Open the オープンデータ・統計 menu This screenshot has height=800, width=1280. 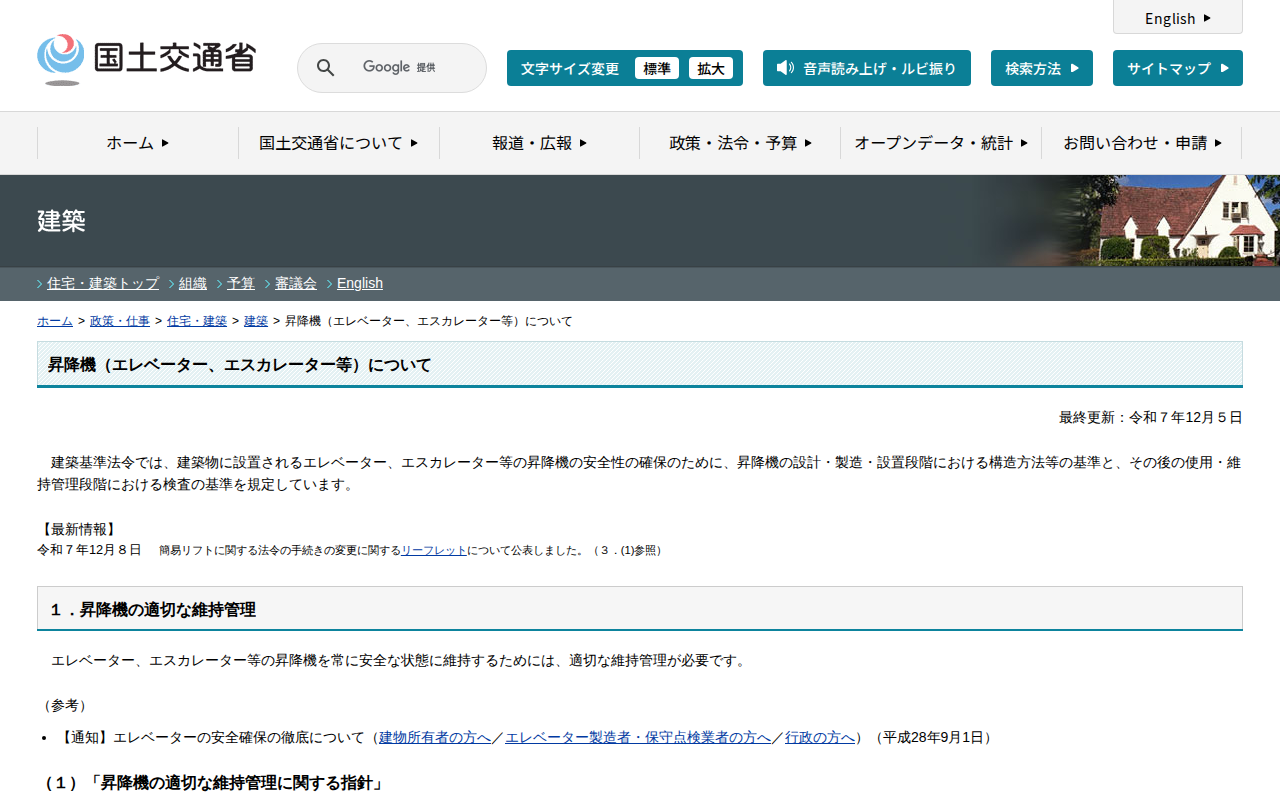click(x=941, y=143)
